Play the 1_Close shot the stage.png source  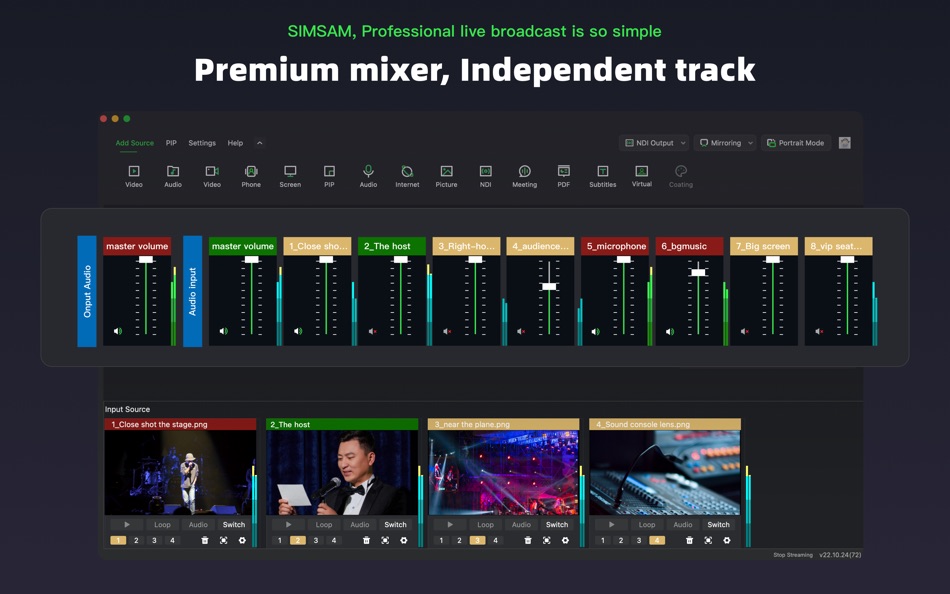tap(127, 524)
